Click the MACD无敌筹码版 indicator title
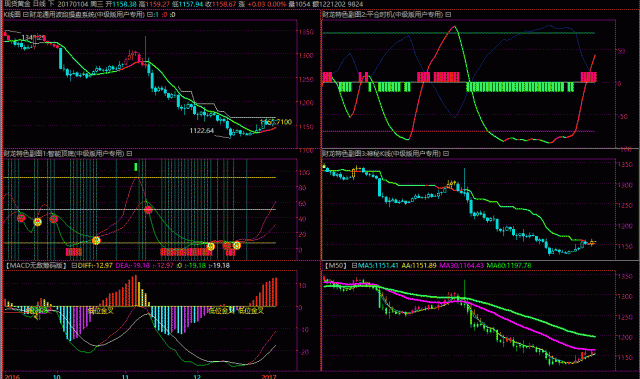The image size is (640, 379). click(x=36, y=266)
